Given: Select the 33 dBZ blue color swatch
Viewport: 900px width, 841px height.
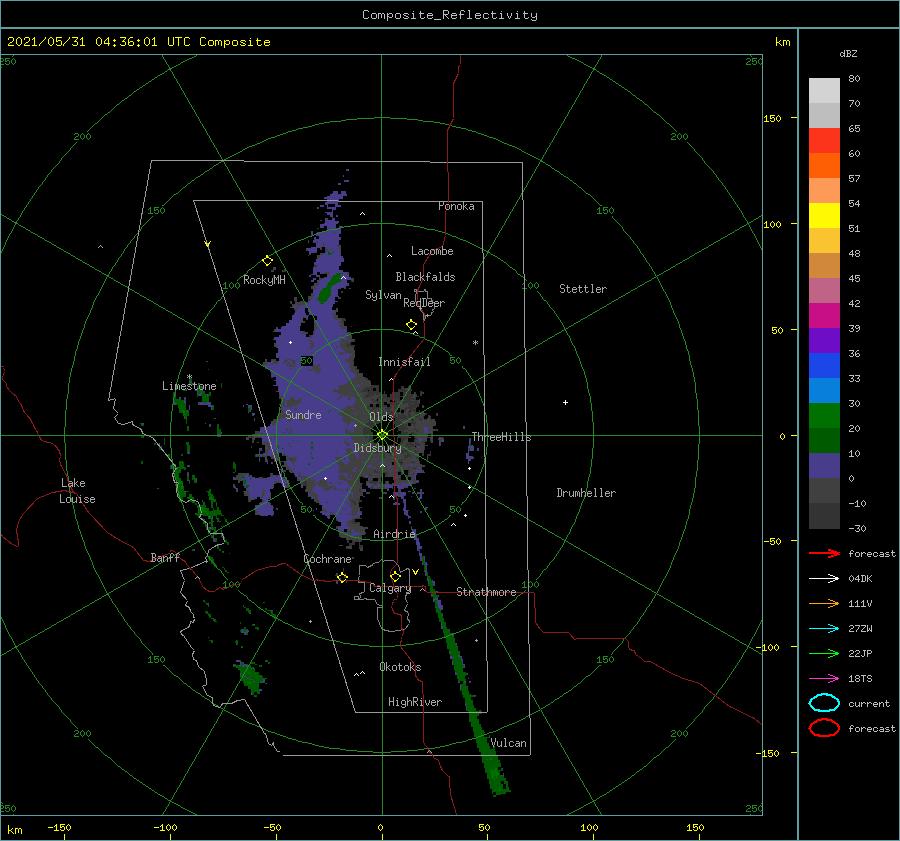Looking at the screenshot, I should click(824, 366).
